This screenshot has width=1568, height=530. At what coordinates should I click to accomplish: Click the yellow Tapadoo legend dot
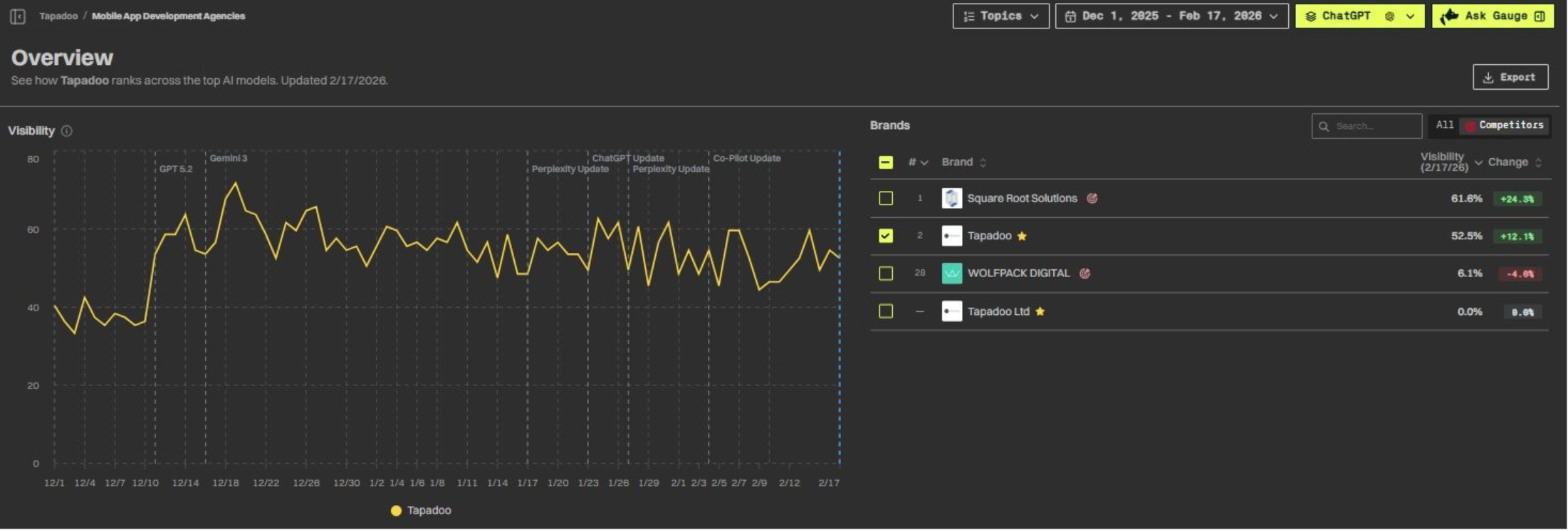click(397, 511)
